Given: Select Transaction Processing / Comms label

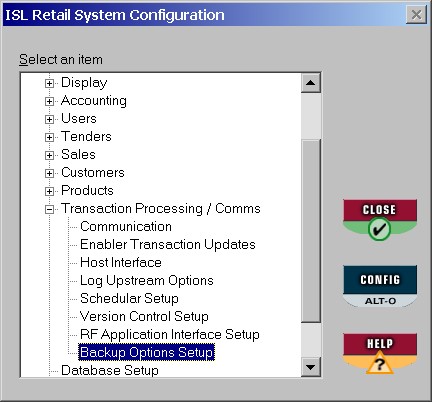Looking at the screenshot, I should pos(161,209).
